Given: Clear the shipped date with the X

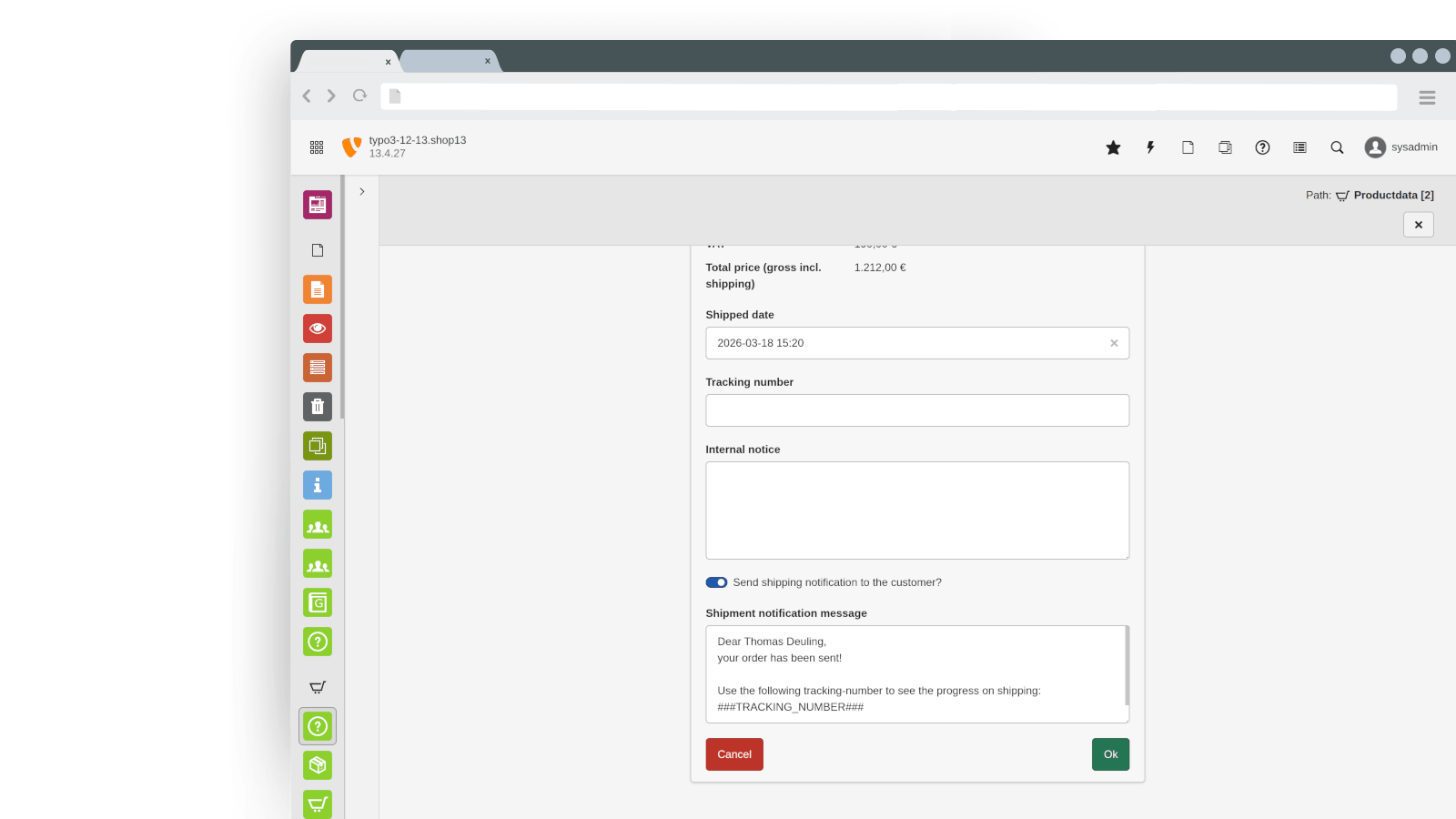Looking at the screenshot, I should pyautogui.click(x=1114, y=343).
